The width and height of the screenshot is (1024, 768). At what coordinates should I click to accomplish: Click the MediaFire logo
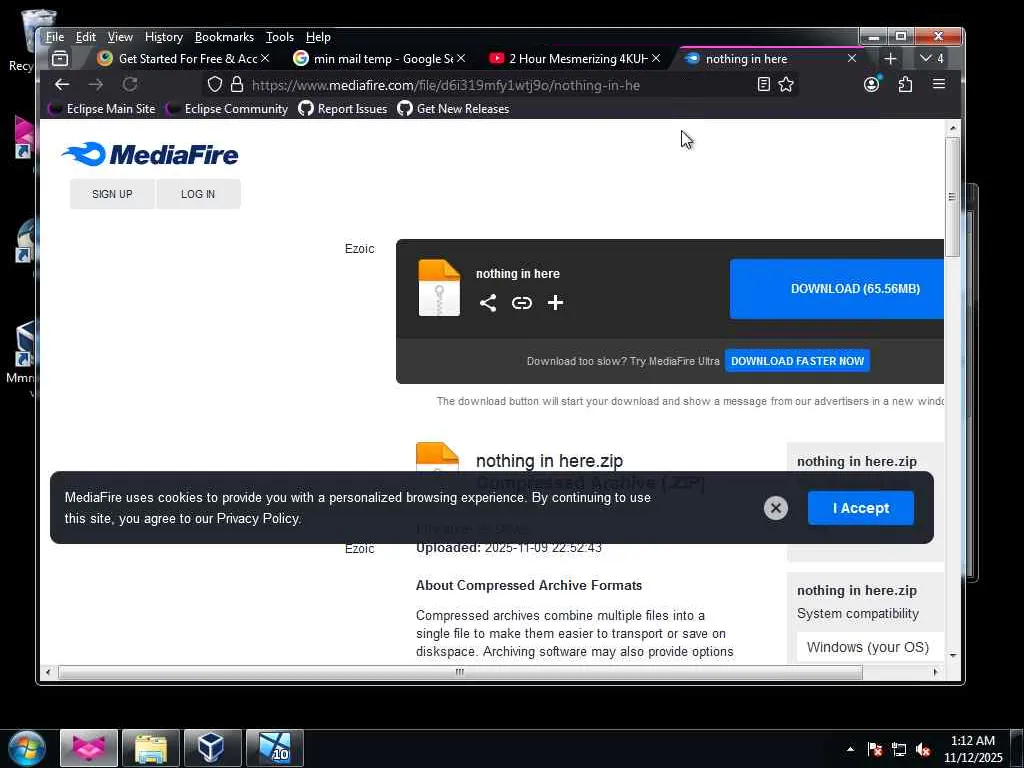click(x=150, y=155)
